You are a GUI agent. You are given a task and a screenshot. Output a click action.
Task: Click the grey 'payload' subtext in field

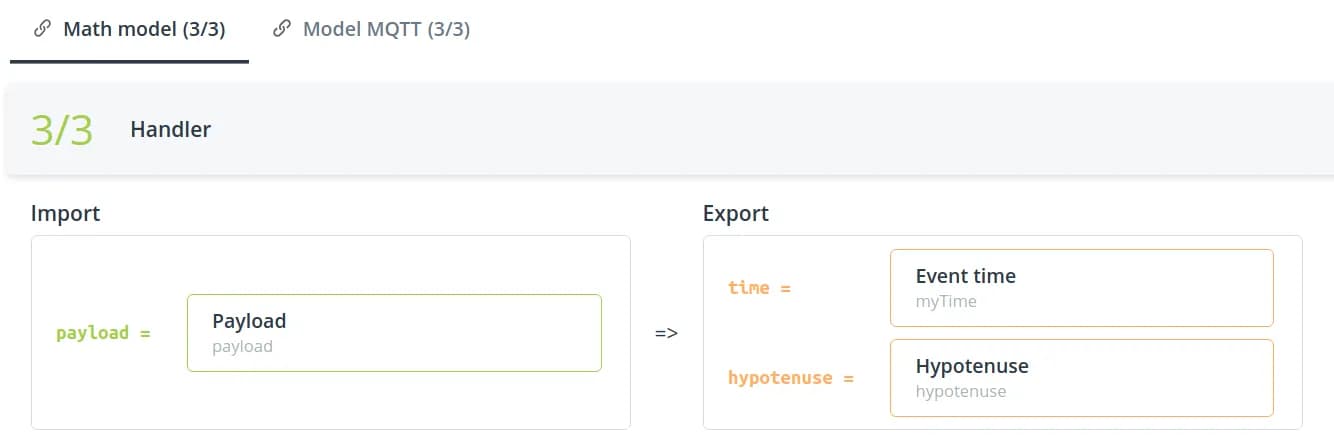[242, 347]
